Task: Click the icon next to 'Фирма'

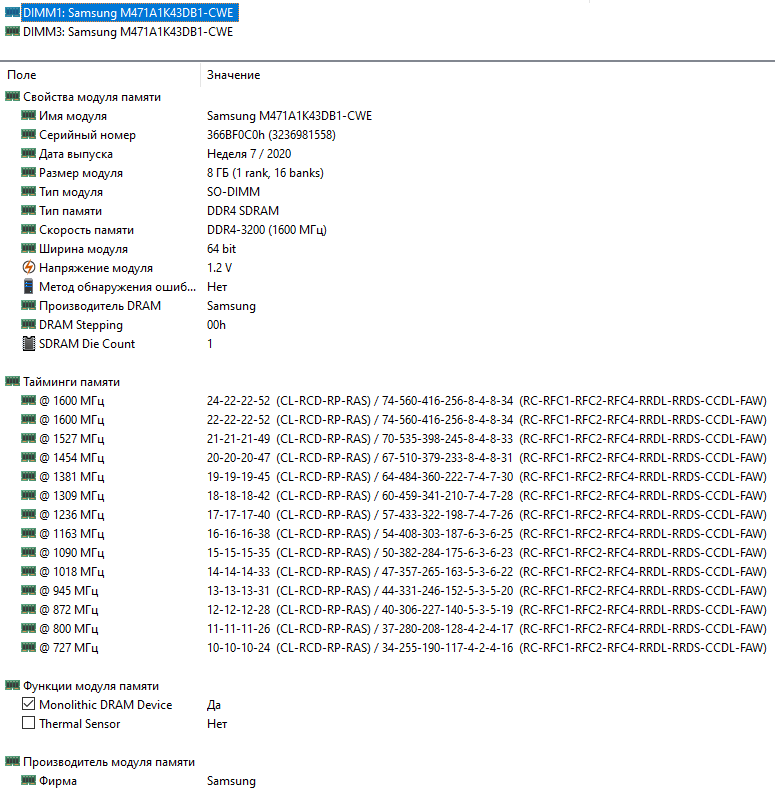Action: [x=28, y=780]
